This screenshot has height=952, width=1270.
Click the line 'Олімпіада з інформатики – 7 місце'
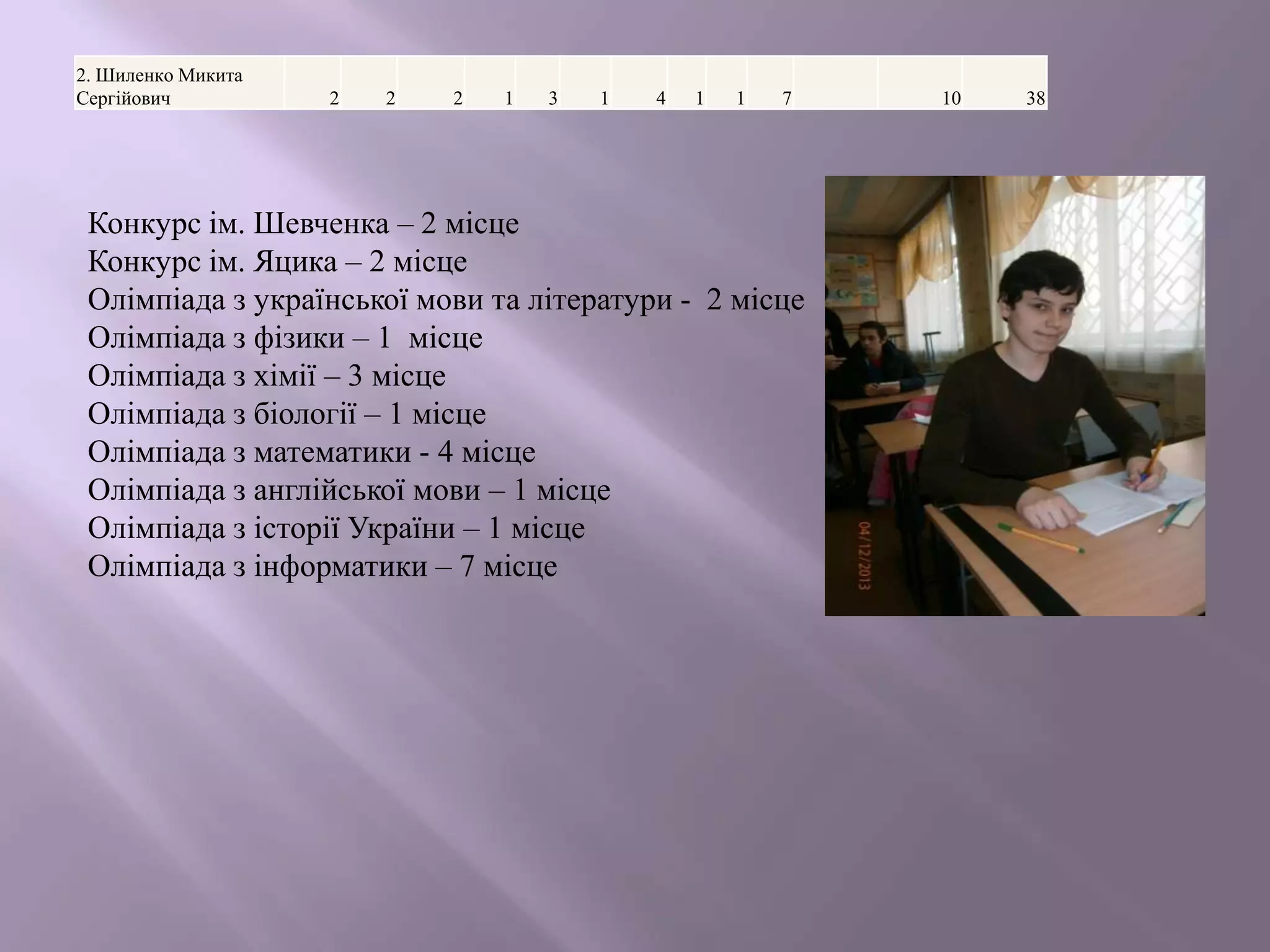tap(322, 566)
